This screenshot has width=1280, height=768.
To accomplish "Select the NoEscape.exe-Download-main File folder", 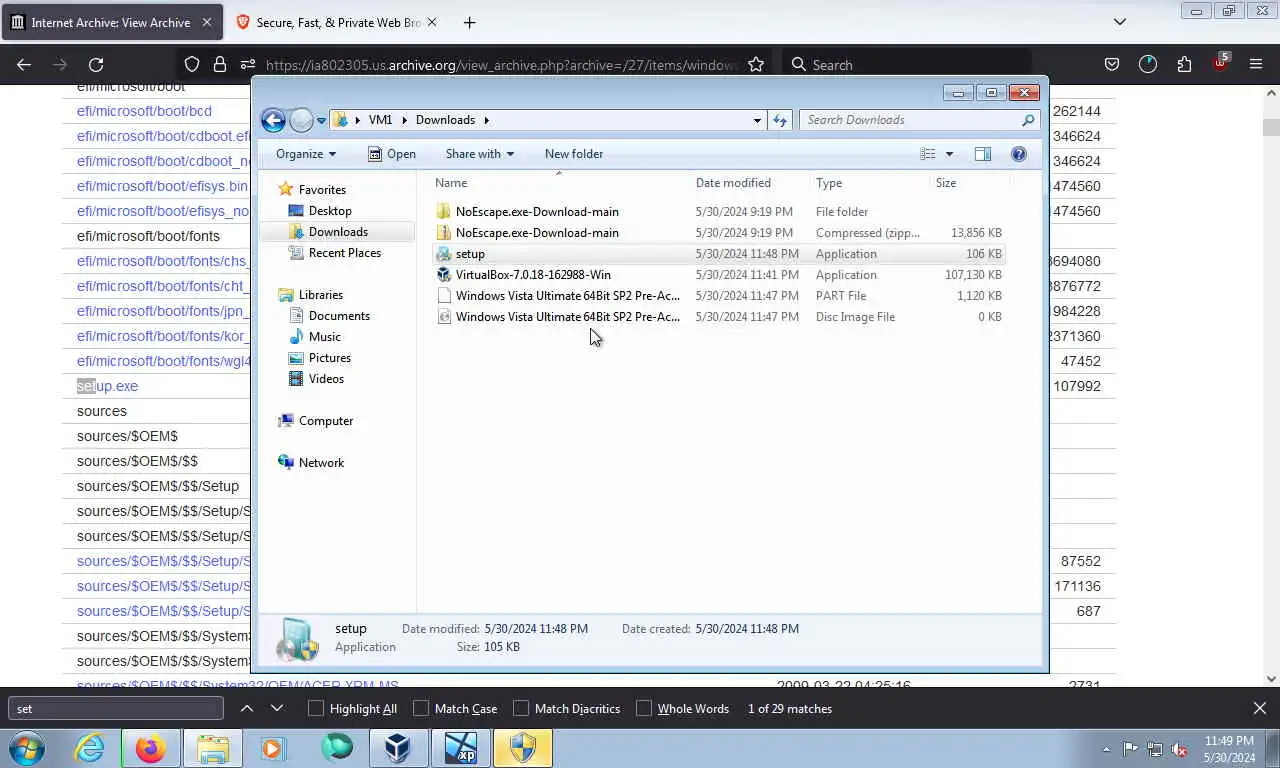I will (x=719, y=212).
